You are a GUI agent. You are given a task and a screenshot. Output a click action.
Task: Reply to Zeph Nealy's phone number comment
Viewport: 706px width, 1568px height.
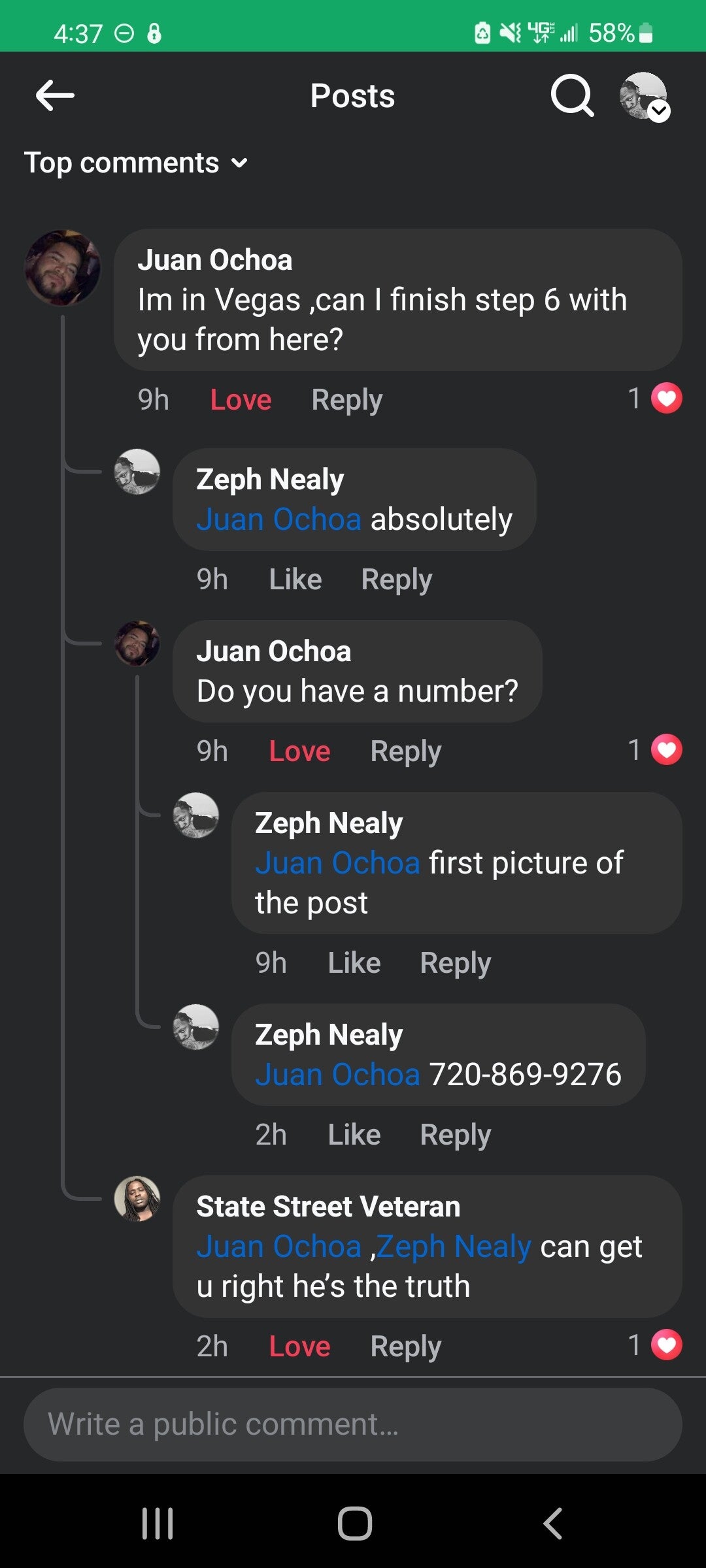click(x=455, y=1135)
